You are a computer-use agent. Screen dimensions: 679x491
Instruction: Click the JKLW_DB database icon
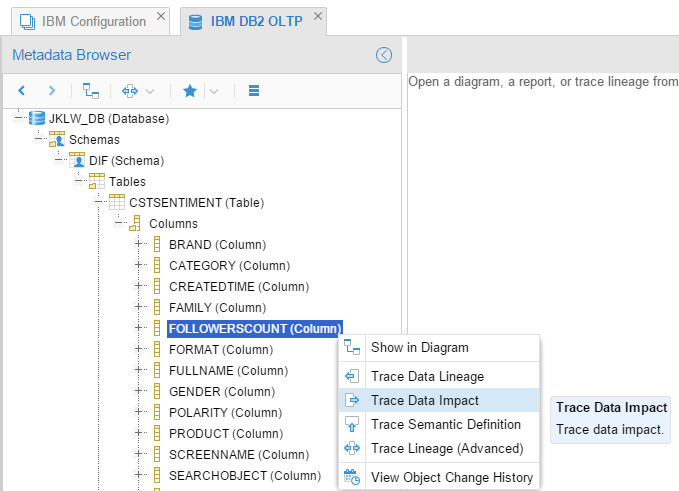pyautogui.click(x=37, y=118)
